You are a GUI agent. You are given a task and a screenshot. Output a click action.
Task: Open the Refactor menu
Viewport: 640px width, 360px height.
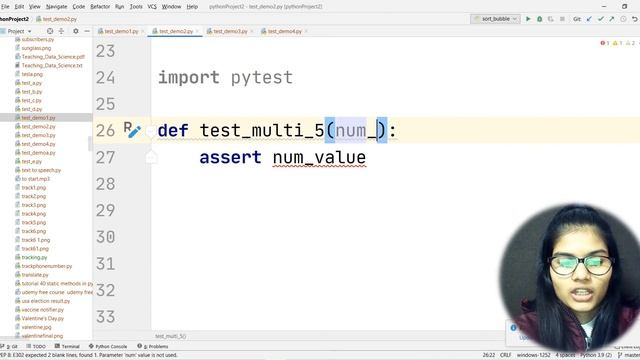pos(100,7)
